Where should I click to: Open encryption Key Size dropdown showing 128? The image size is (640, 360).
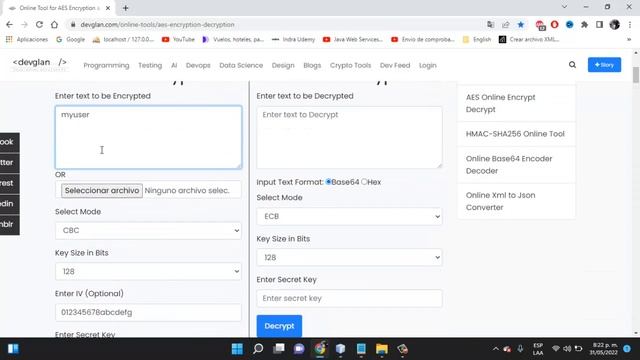[148, 271]
